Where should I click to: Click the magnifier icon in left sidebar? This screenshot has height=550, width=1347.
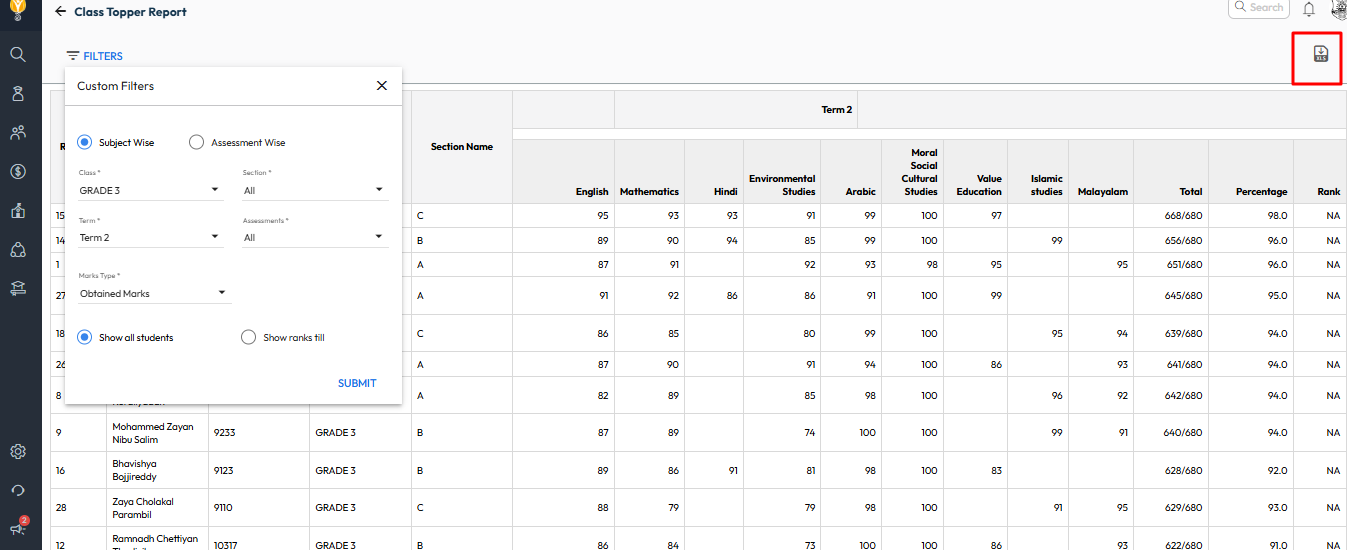tap(18, 54)
